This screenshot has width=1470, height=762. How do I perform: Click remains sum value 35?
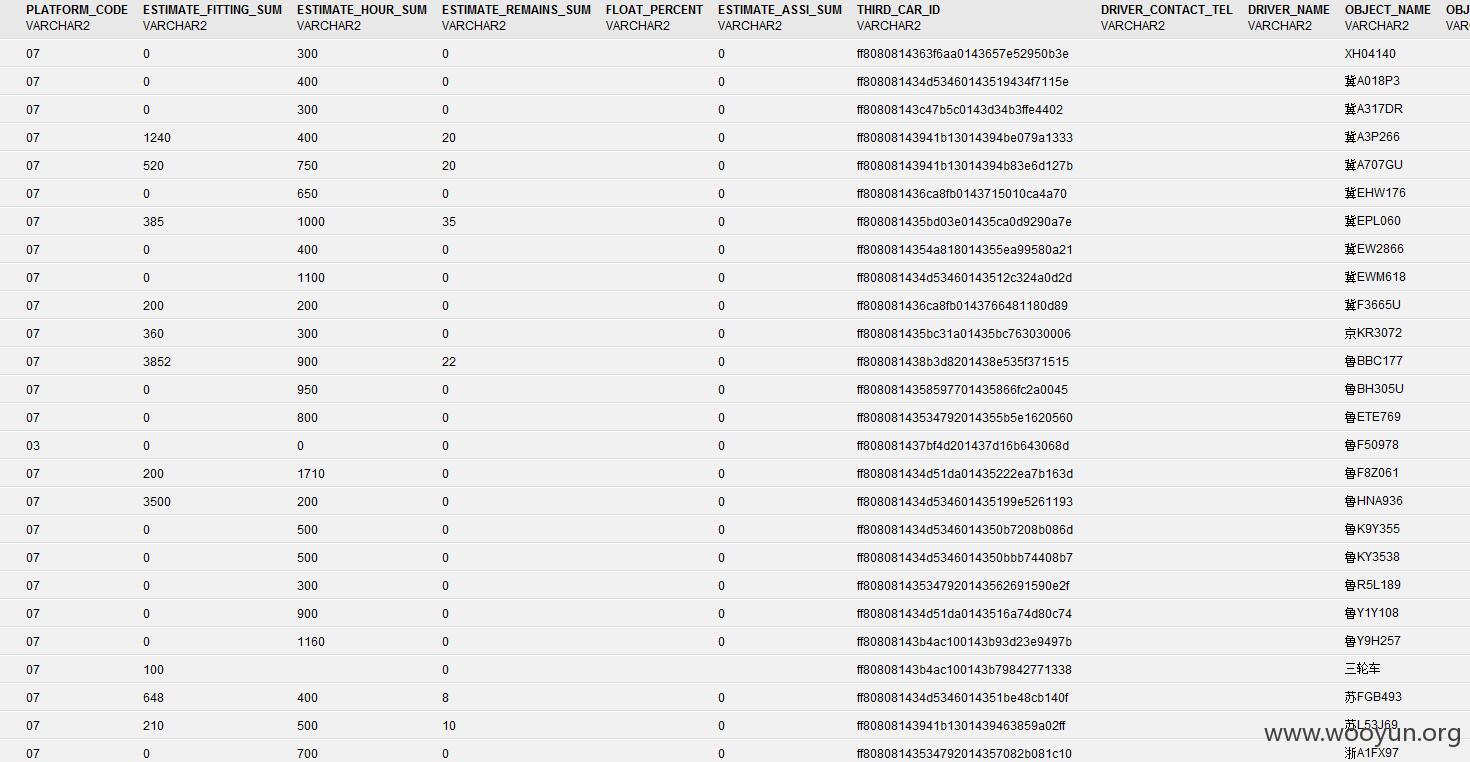[449, 222]
